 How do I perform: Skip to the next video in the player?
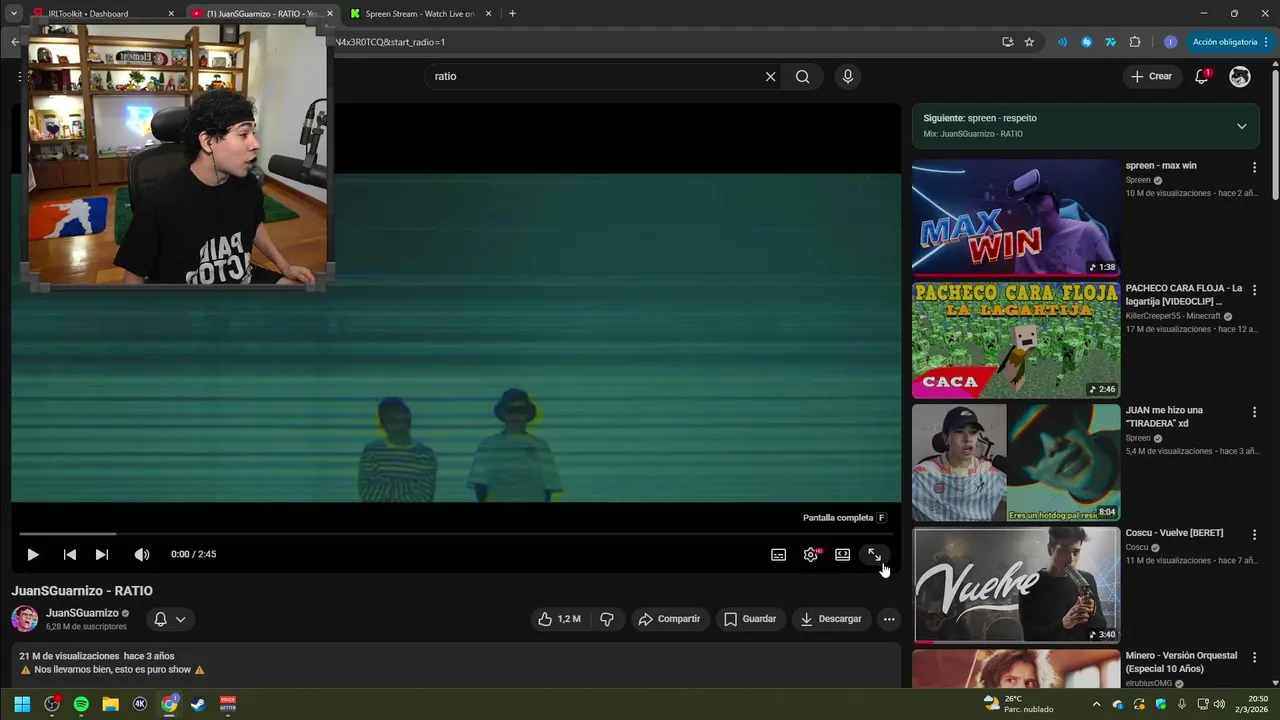point(101,554)
